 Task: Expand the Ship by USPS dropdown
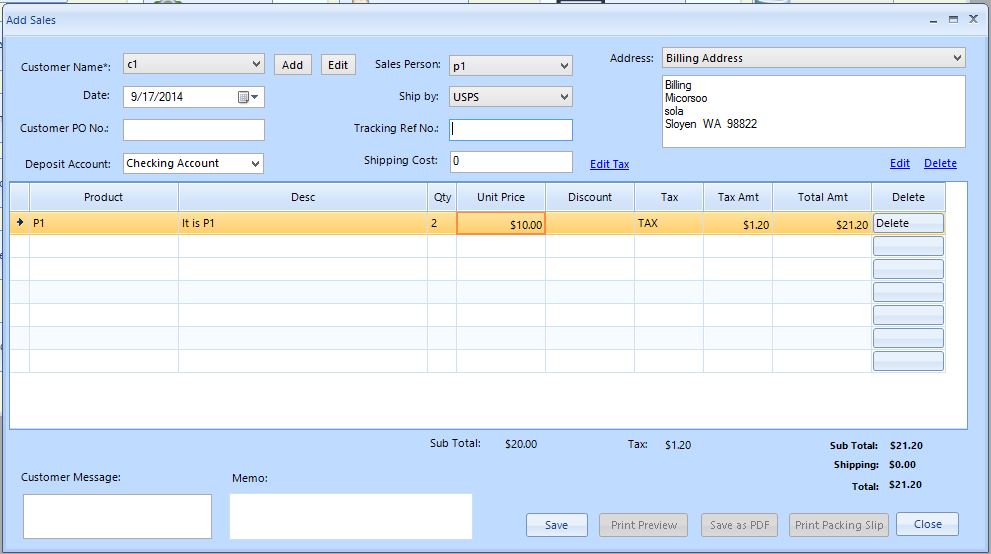tap(564, 97)
